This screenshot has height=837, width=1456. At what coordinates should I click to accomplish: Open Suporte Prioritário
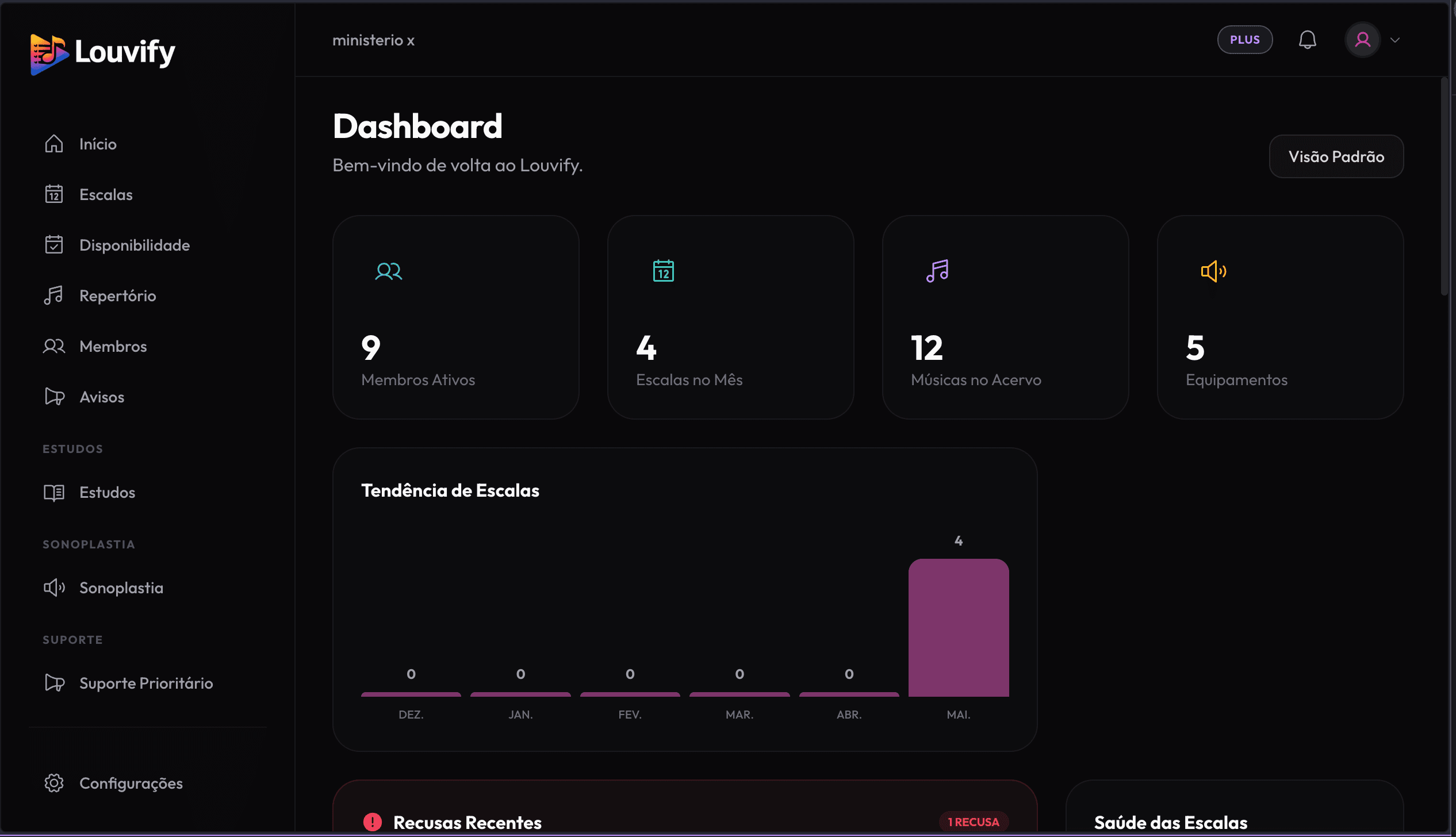[x=146, y=683]
